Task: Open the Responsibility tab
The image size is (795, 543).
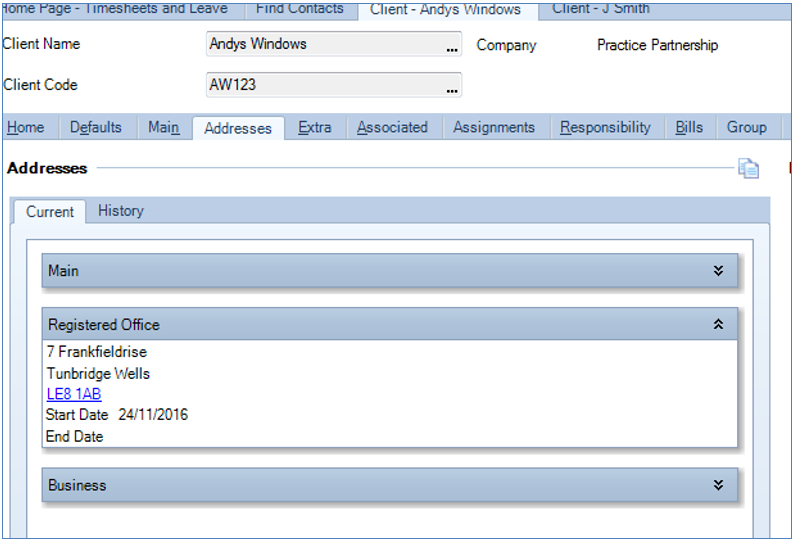Action: click(605, 127)
